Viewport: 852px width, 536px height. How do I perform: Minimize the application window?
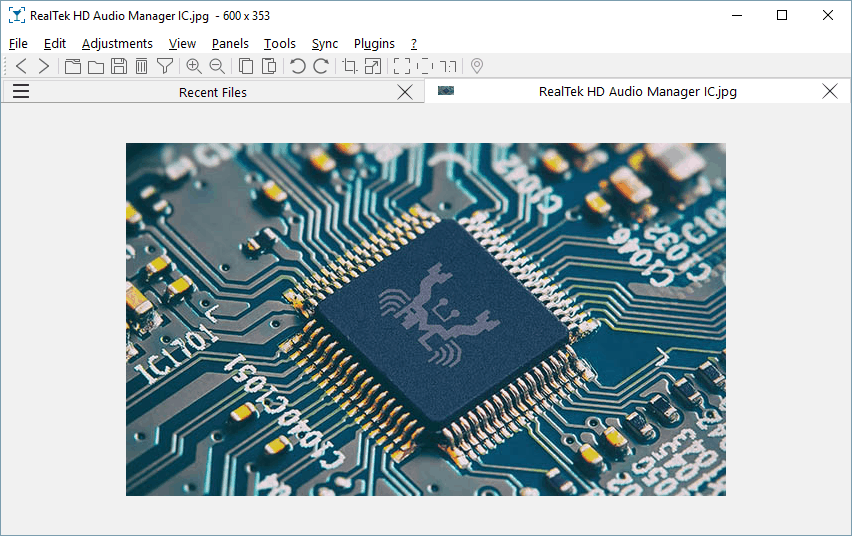(737, 15)
